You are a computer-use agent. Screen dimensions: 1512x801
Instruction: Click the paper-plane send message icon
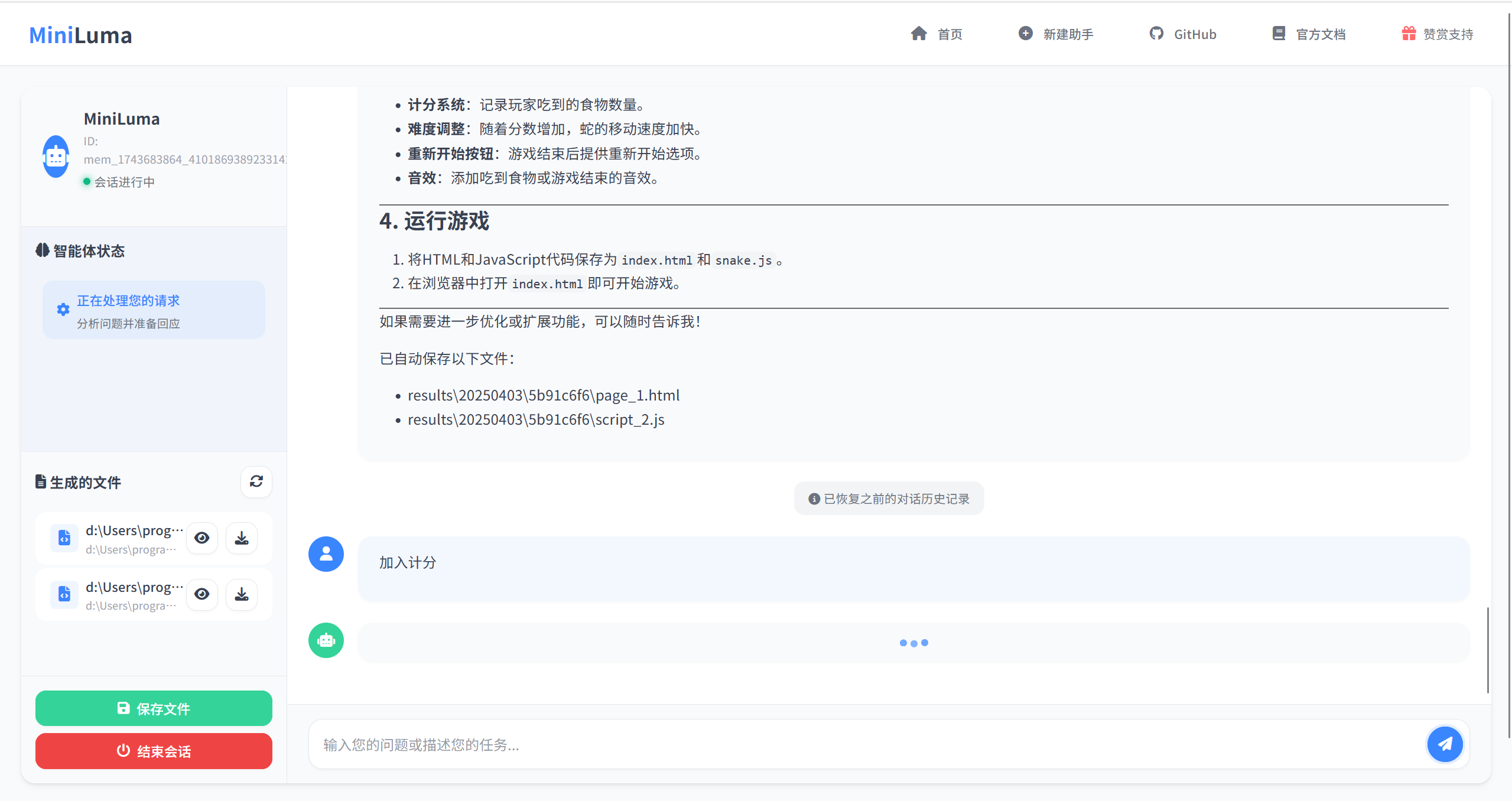click(x=1445, y=744)
